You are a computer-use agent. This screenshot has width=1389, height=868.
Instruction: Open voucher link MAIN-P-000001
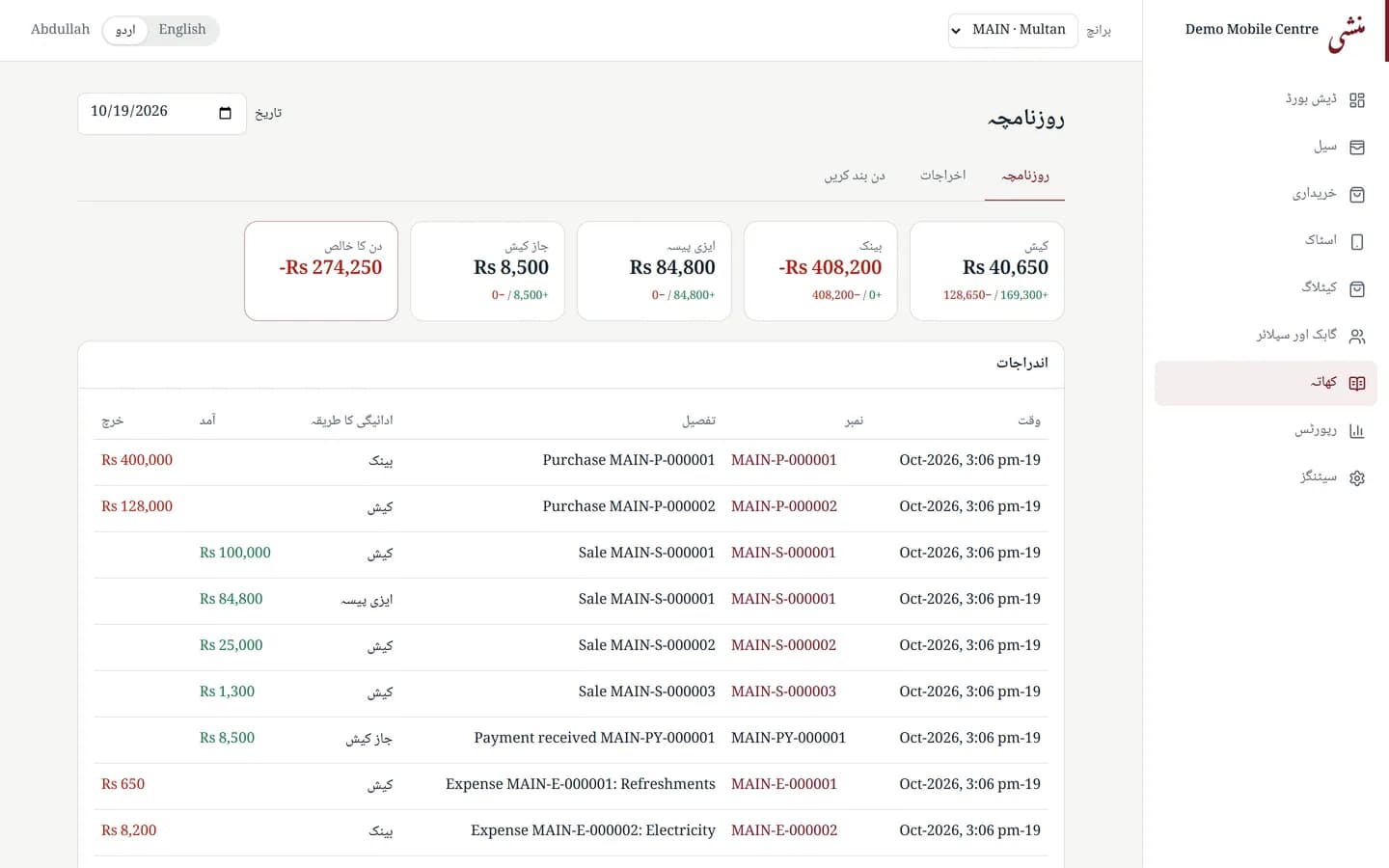point(784,460)
